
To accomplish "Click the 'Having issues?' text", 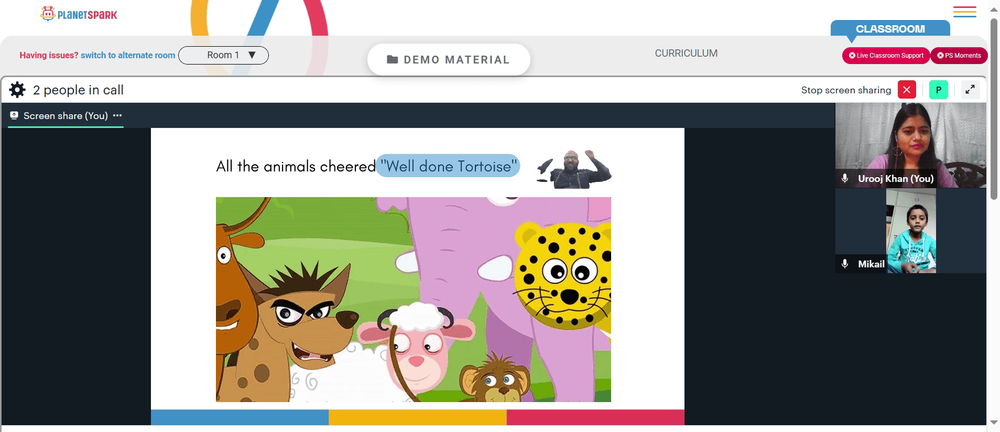I will click(49, 55).
